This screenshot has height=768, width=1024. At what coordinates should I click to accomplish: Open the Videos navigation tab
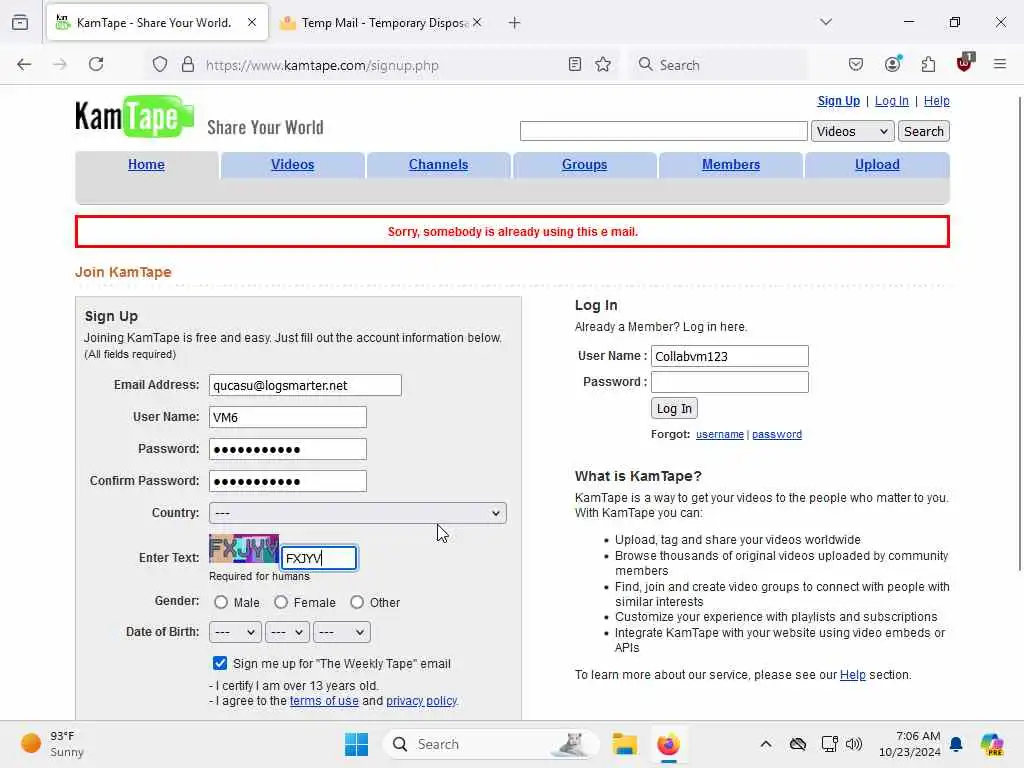[293, 165]
